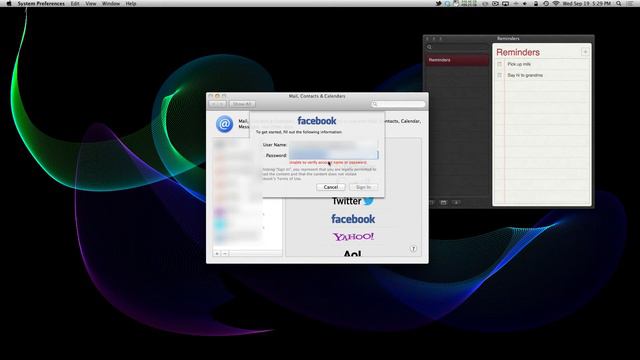The height and width of the screenshot is (360, 640).
Task: Open Notification Center list icon
Action: pyautogui.click(x=630, y=3)
